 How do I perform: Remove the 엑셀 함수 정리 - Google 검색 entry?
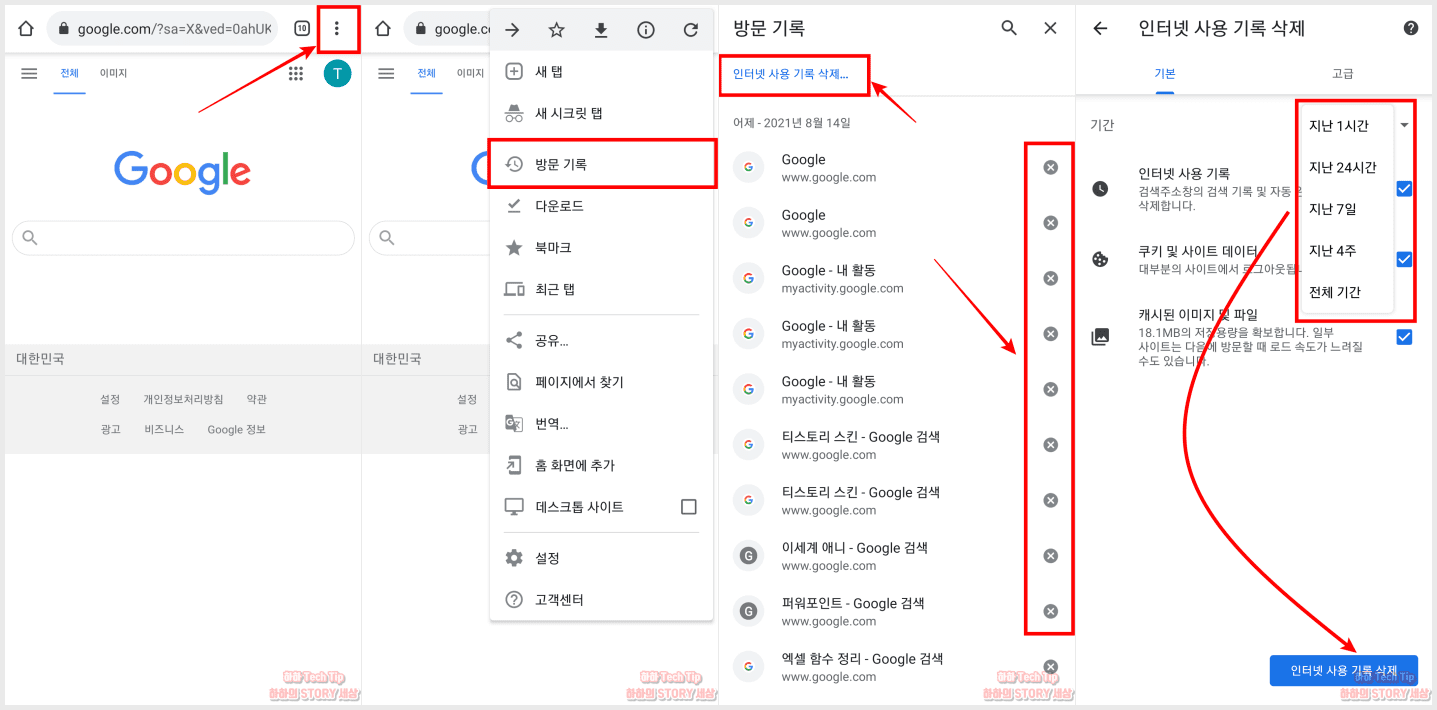[1050, 667]
